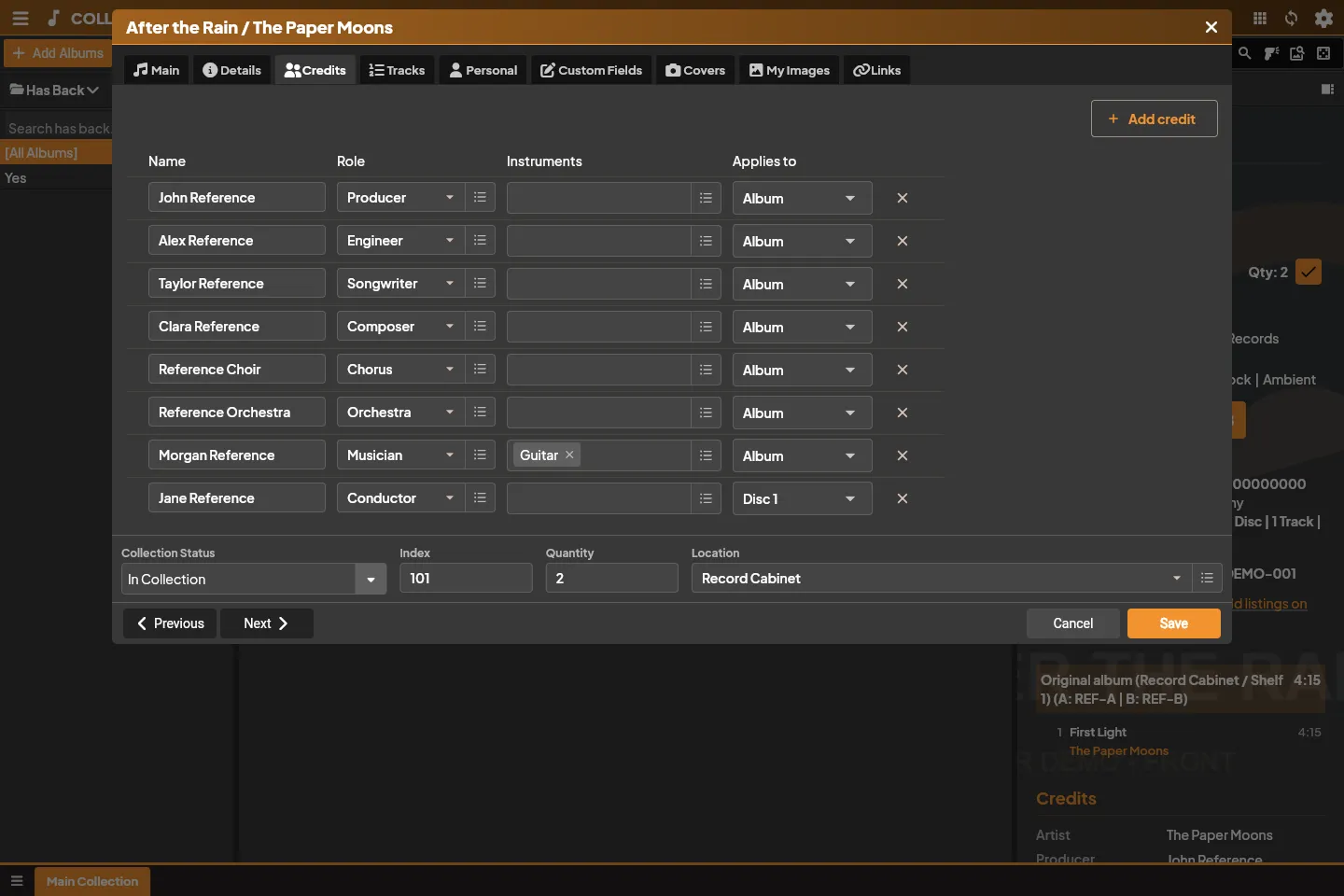
Task: Open the Disc 1 applies-to dropdown
Action: click(x=803, y=498)
